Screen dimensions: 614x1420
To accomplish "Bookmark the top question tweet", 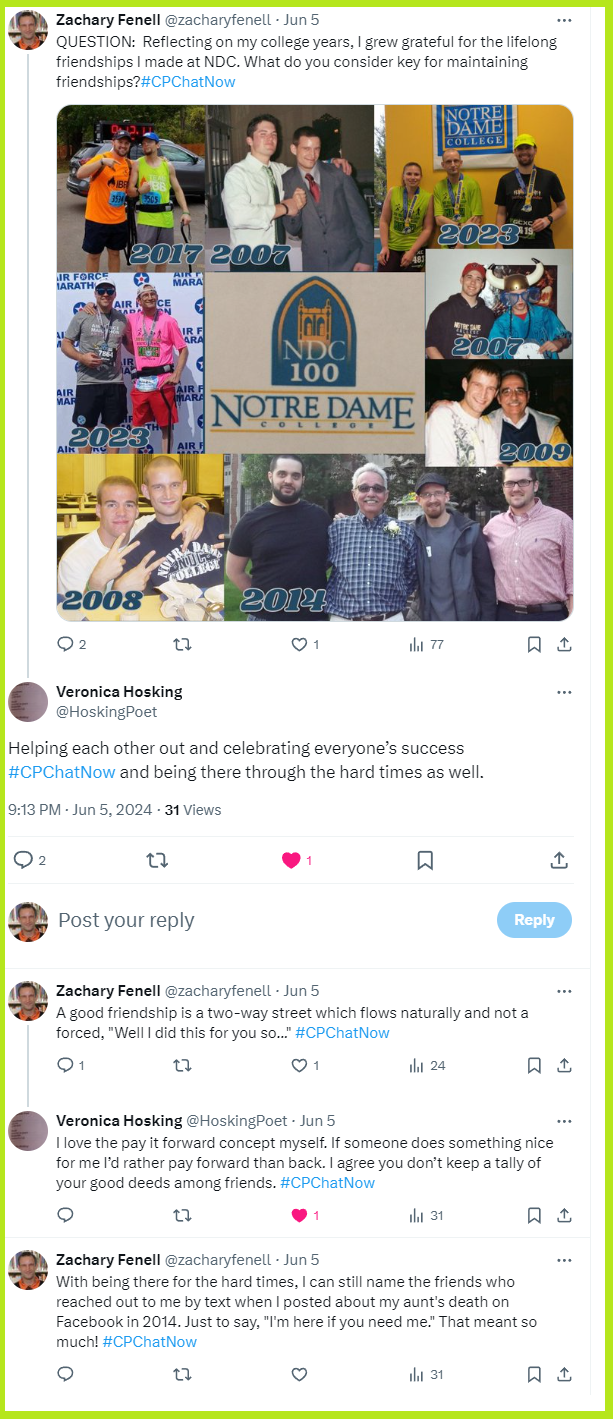I will pos(534,645).
